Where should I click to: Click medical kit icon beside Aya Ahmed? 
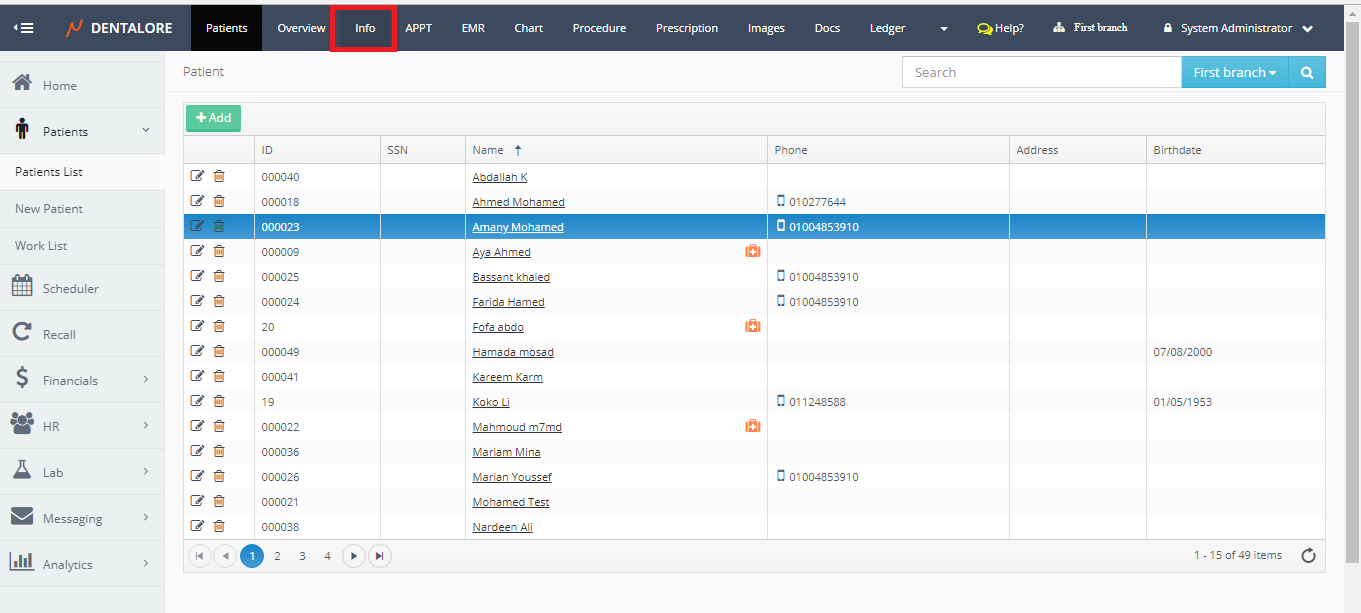753,252
